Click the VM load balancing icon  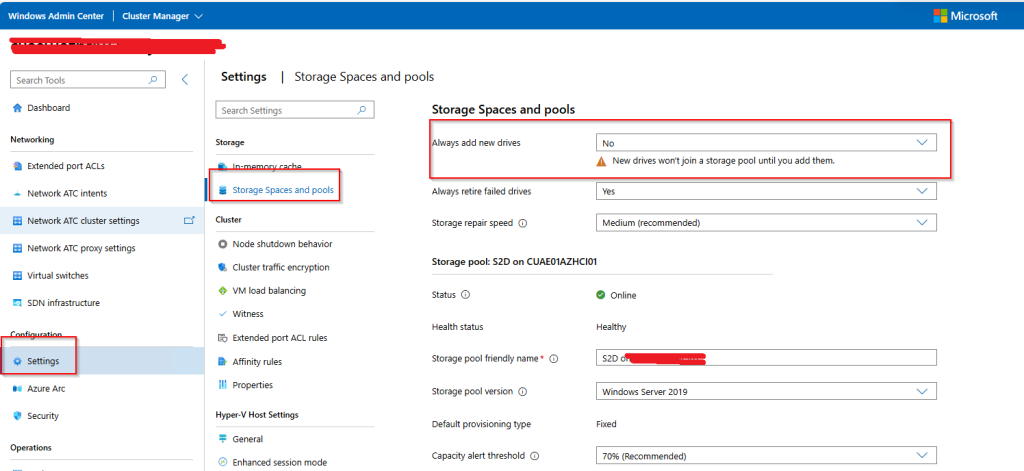point(223,291)
